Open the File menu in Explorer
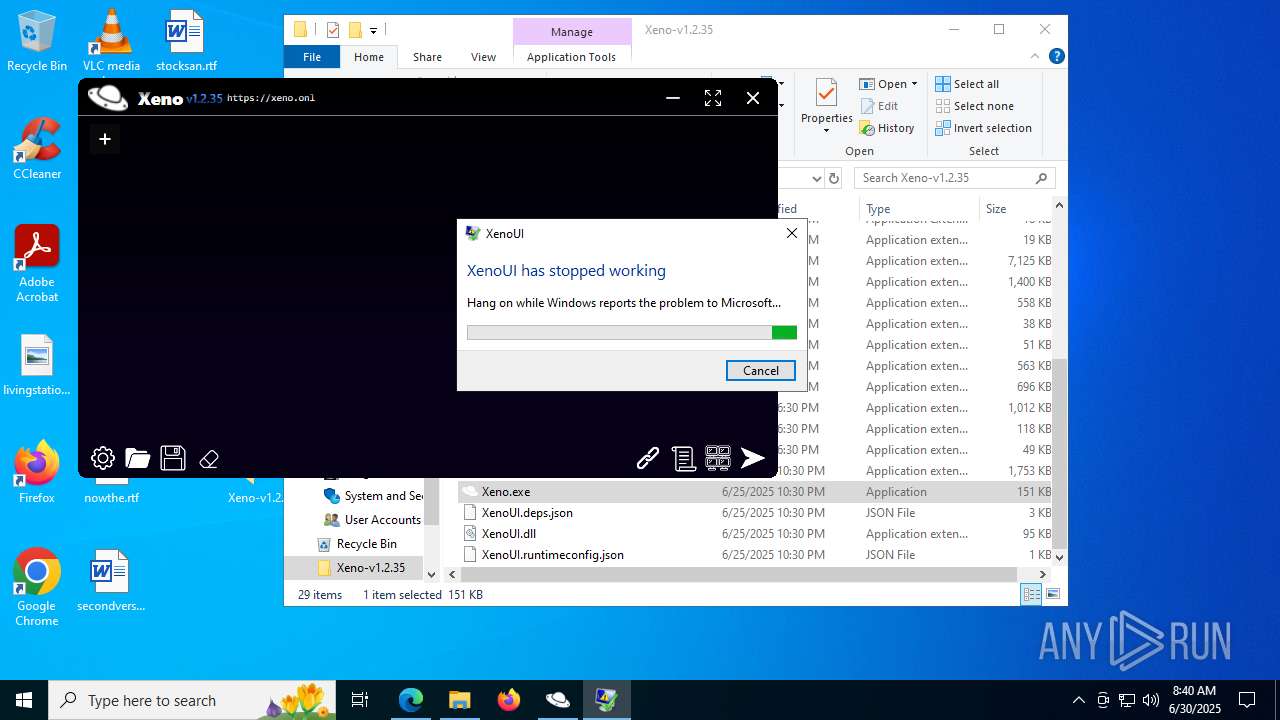The image size is (1280, 720). pos(312,57)
